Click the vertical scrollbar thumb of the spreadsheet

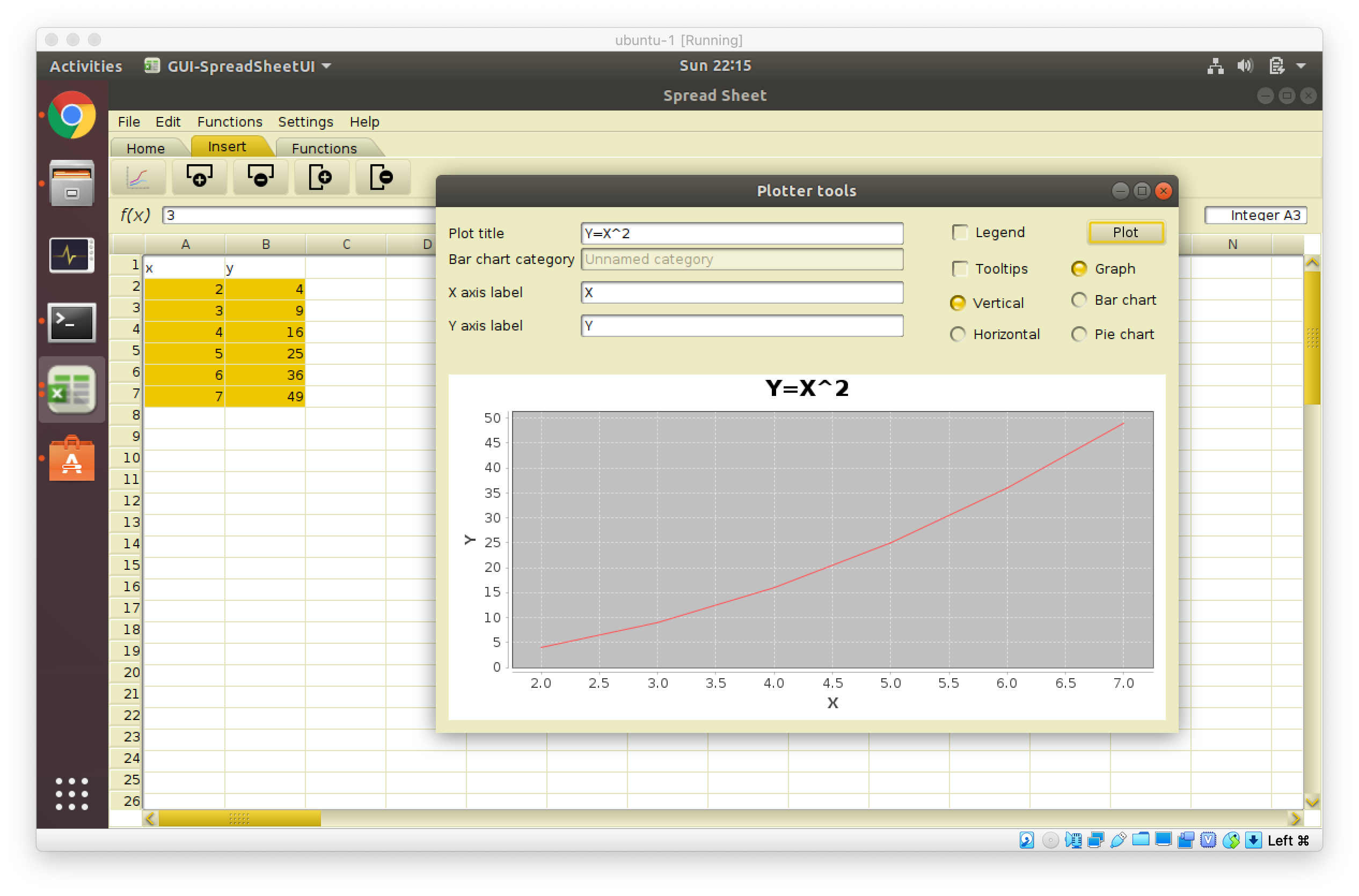click(x=1312, y=337)
